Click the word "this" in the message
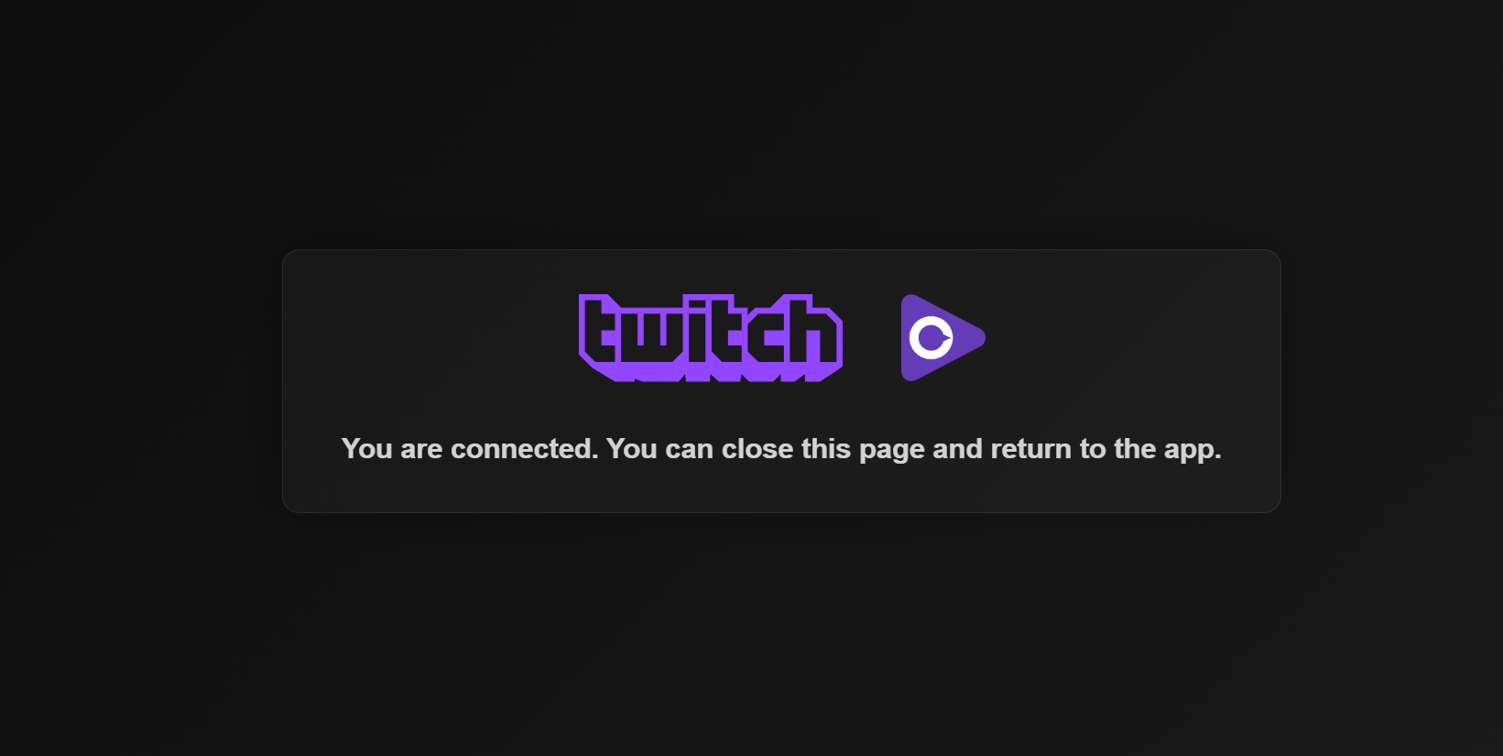Screen dimensions: 1503x756 tap(827, 449)
